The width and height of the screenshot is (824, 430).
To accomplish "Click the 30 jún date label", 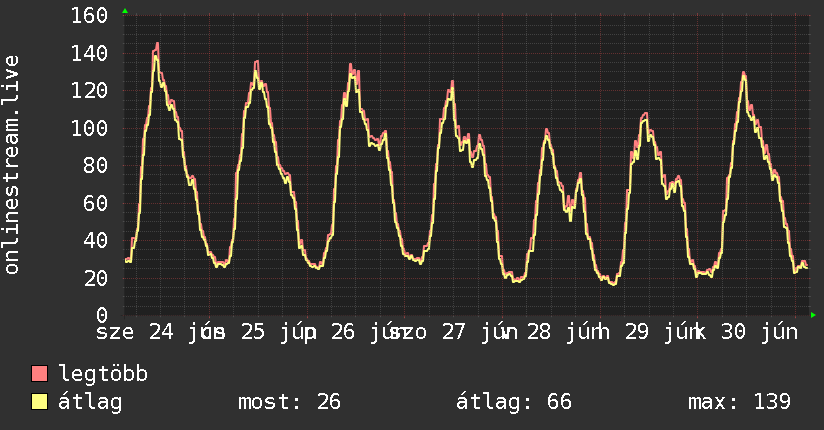I will click(759, 332).
